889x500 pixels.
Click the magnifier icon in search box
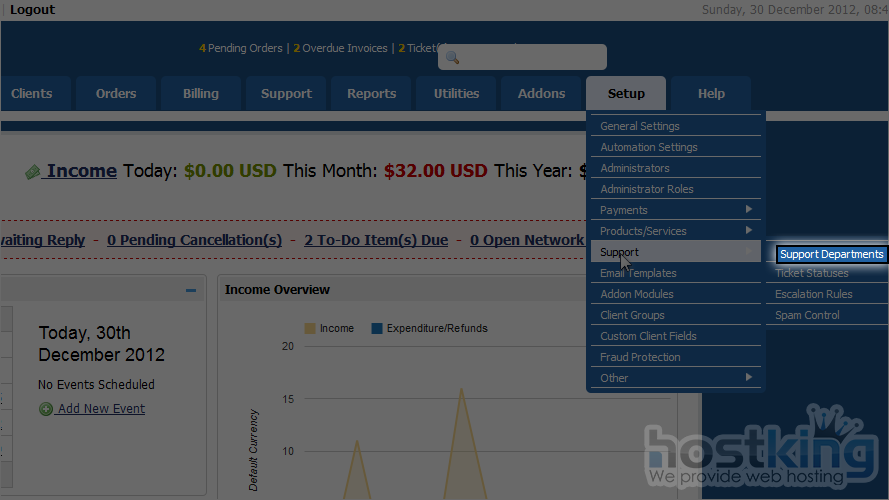[x=452, y=57]
